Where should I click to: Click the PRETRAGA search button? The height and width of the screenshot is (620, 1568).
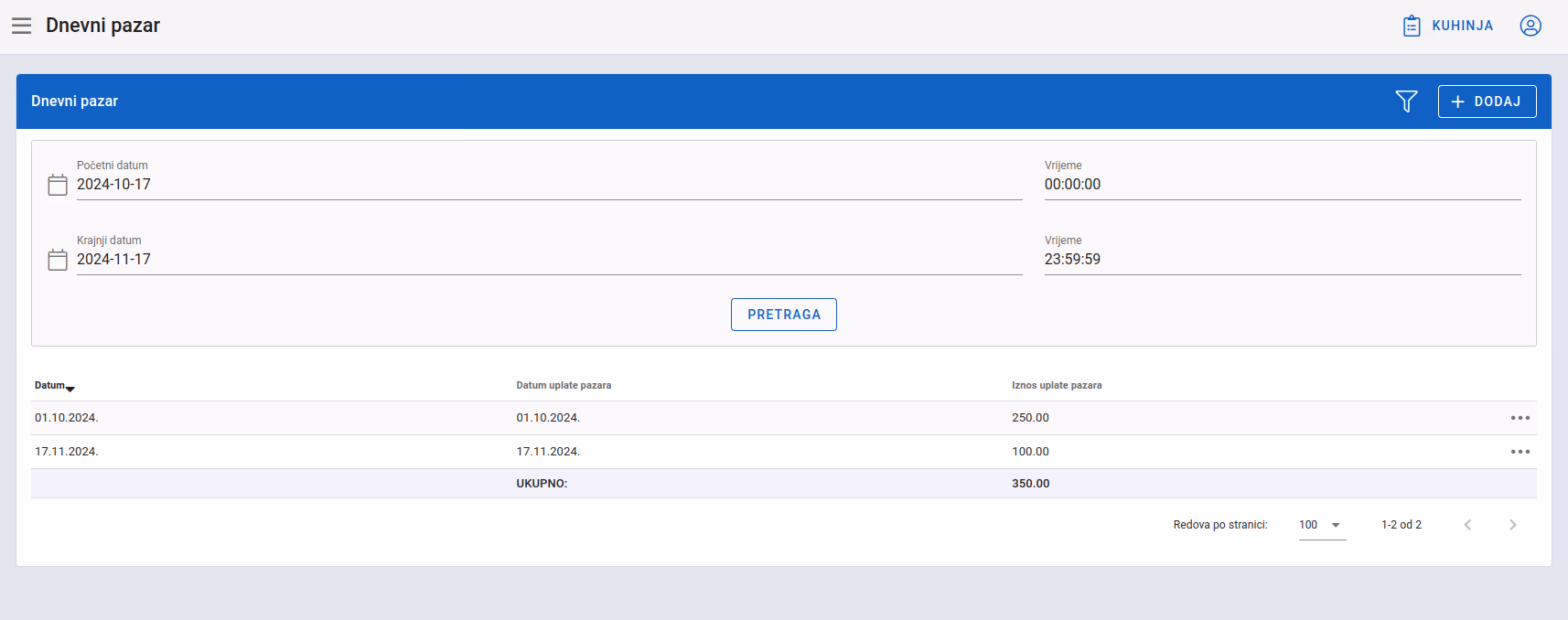coord(784,315)
